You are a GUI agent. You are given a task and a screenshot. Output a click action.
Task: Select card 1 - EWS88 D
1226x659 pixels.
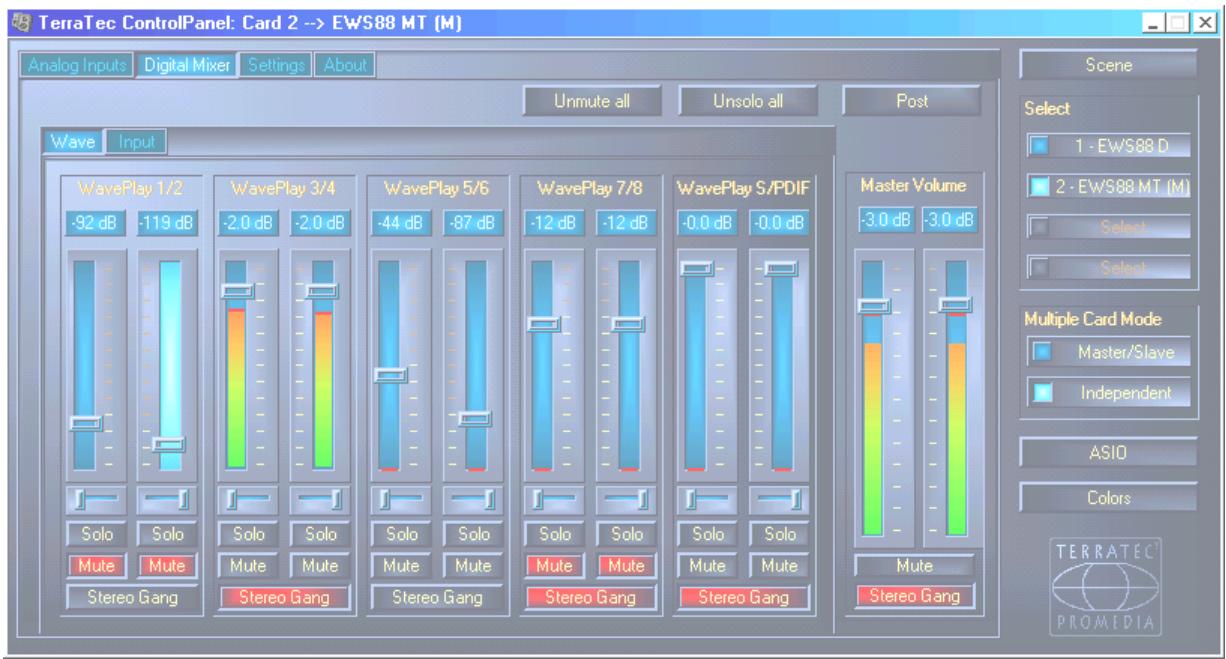[1109, 147]
